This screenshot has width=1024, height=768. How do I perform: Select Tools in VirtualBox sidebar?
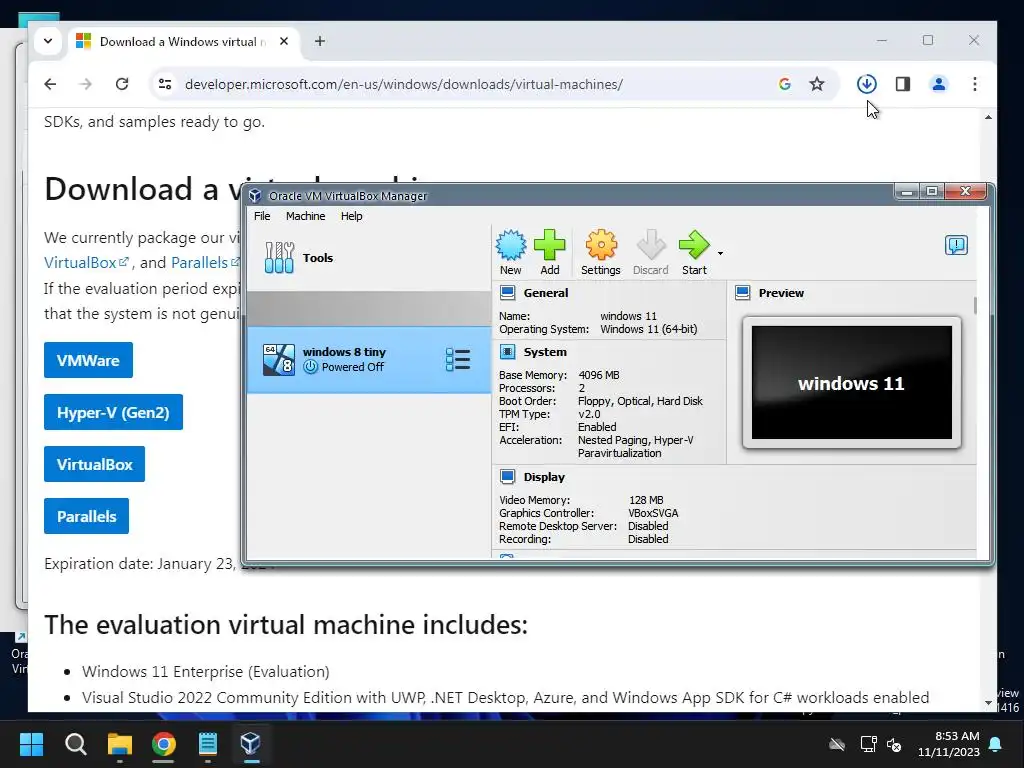pos(369,258)
